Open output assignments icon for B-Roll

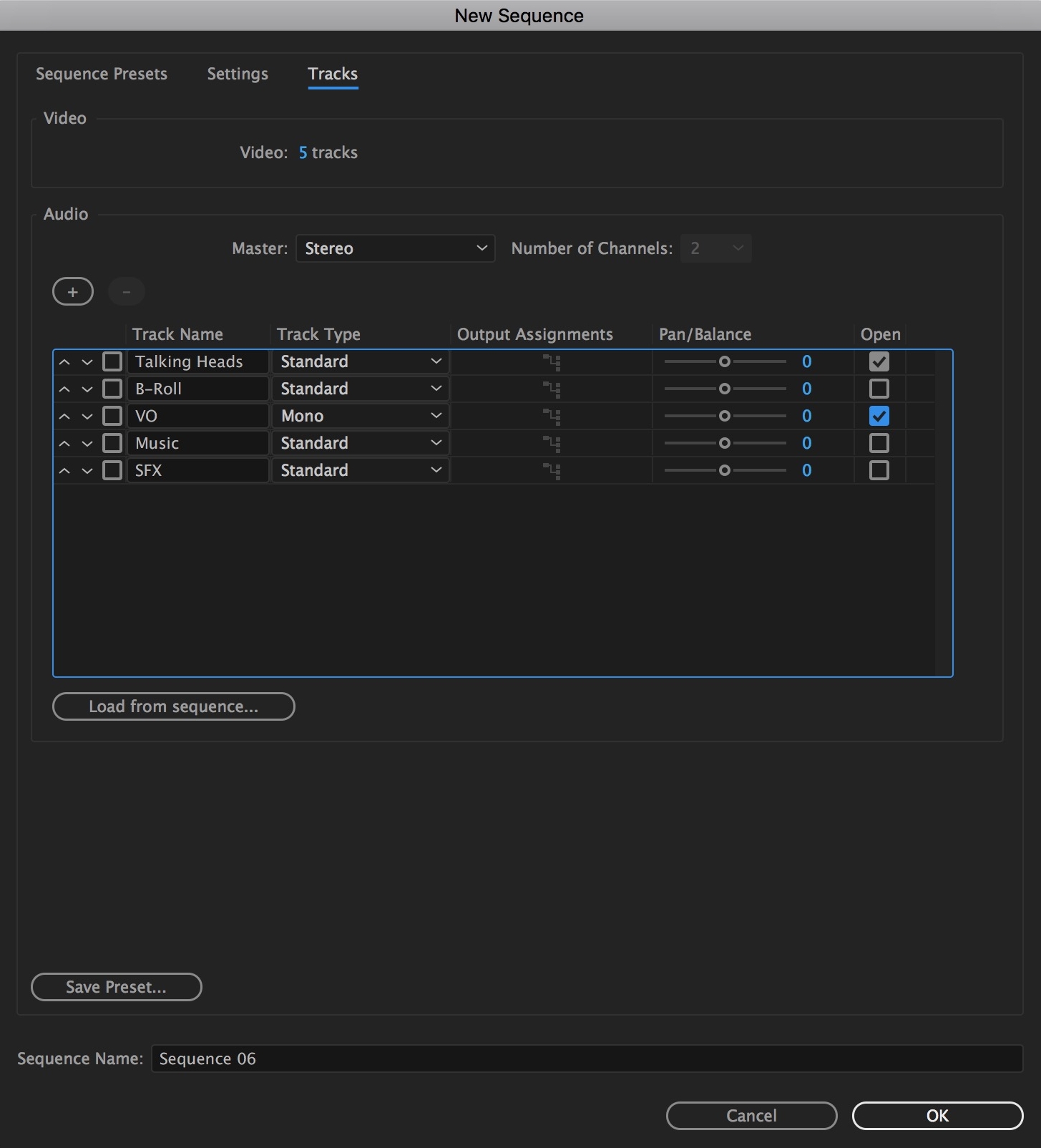pyautogui.click(x=551, y=389)
